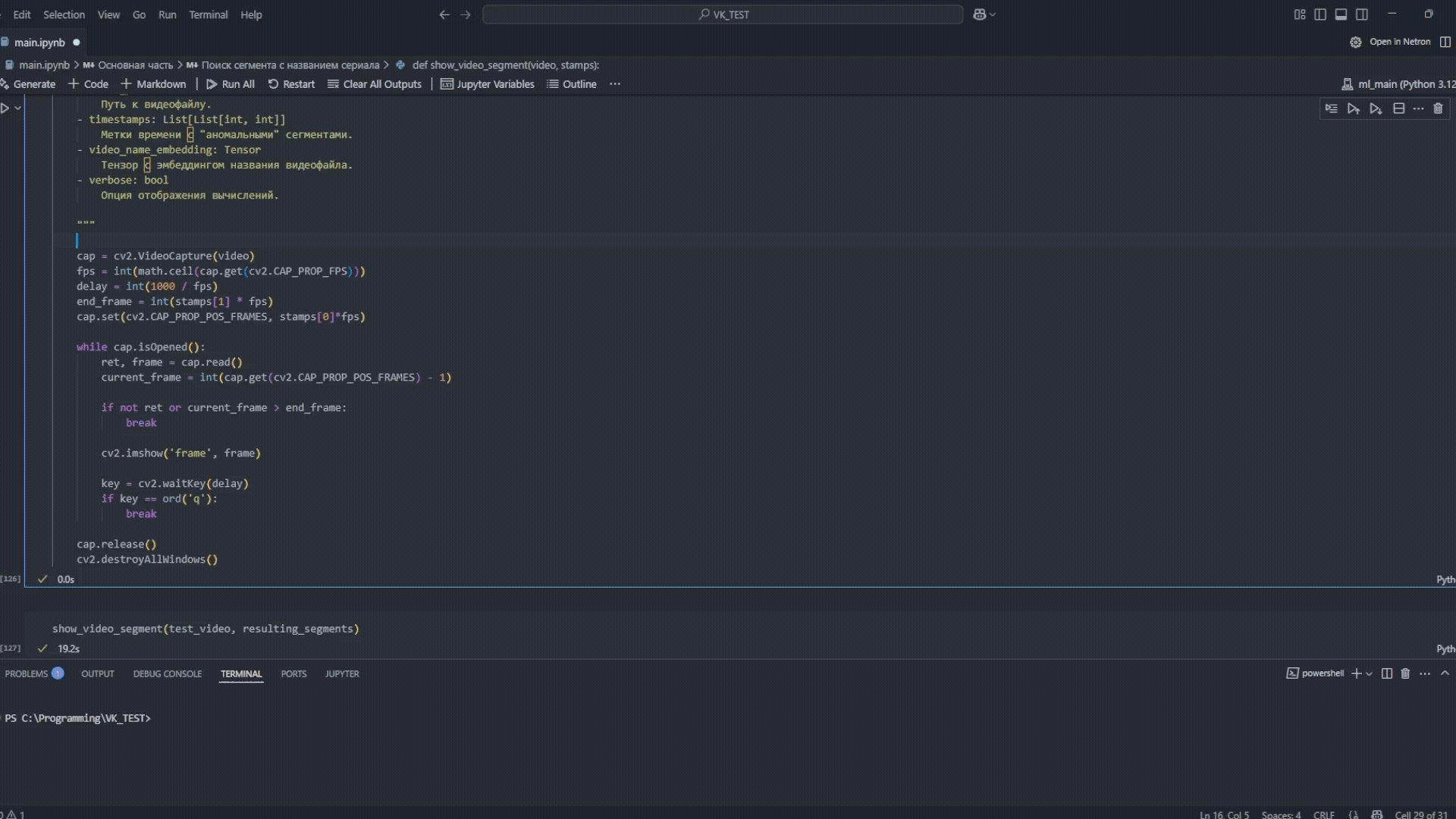
Task: Split the current cell
Action: coord(1399,108)
